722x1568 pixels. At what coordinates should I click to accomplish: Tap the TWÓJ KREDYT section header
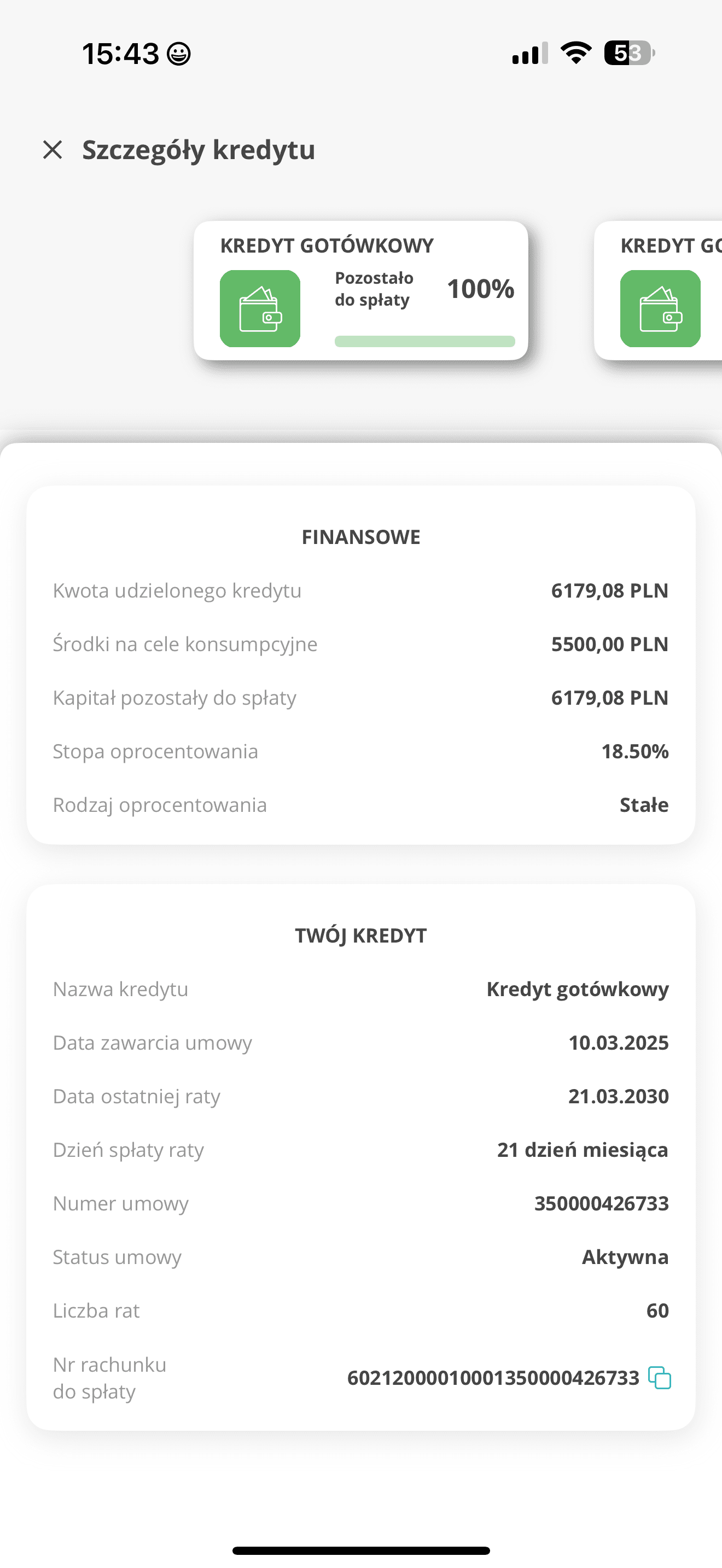[361, 935]
